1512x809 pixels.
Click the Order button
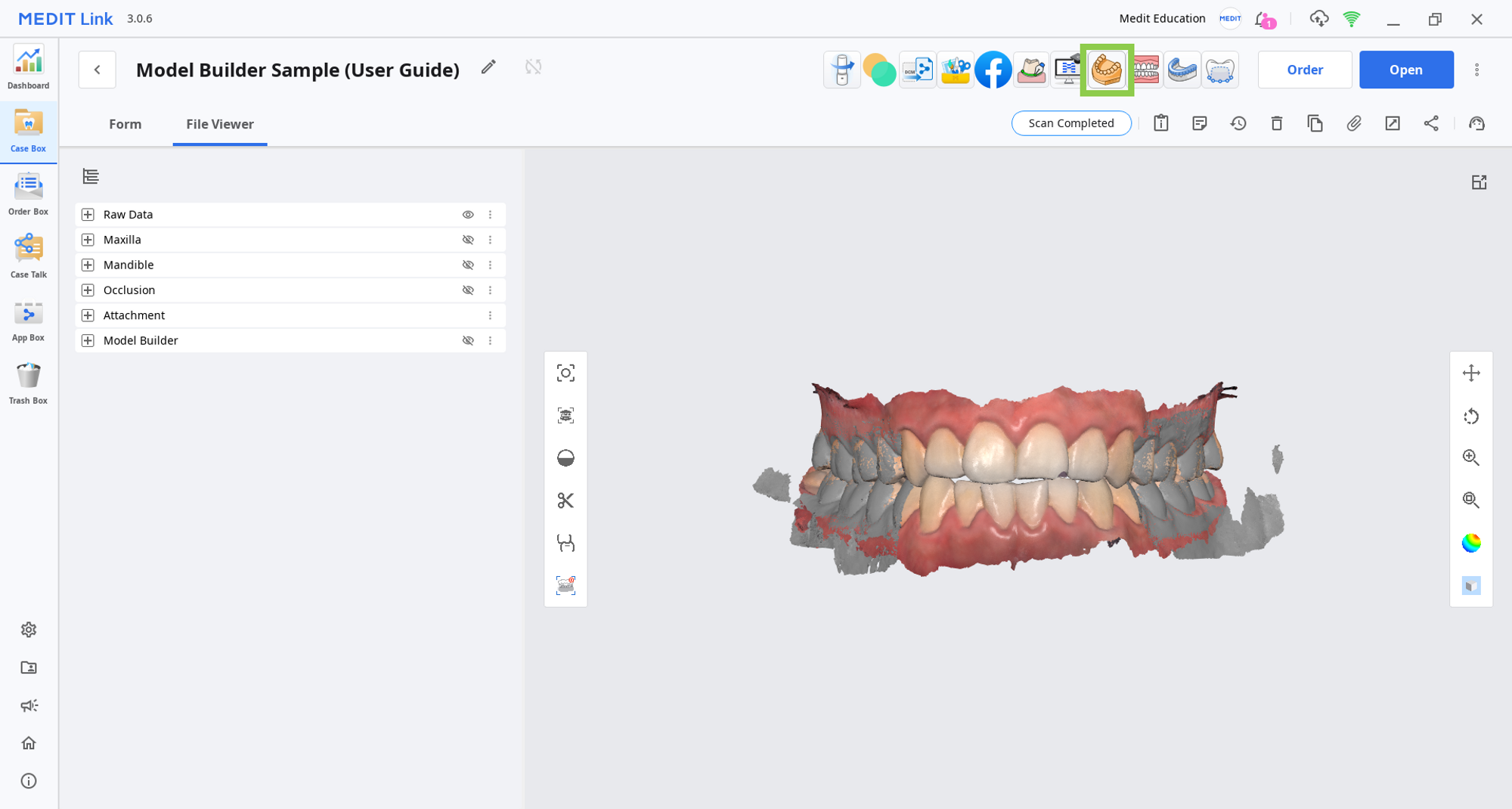coord(1305,70)
